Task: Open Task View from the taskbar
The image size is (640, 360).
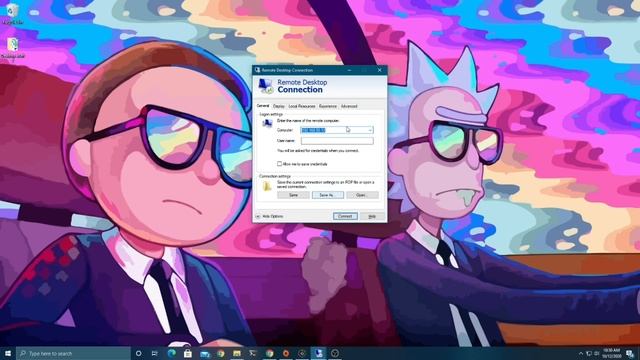Action: pos(155,353)
